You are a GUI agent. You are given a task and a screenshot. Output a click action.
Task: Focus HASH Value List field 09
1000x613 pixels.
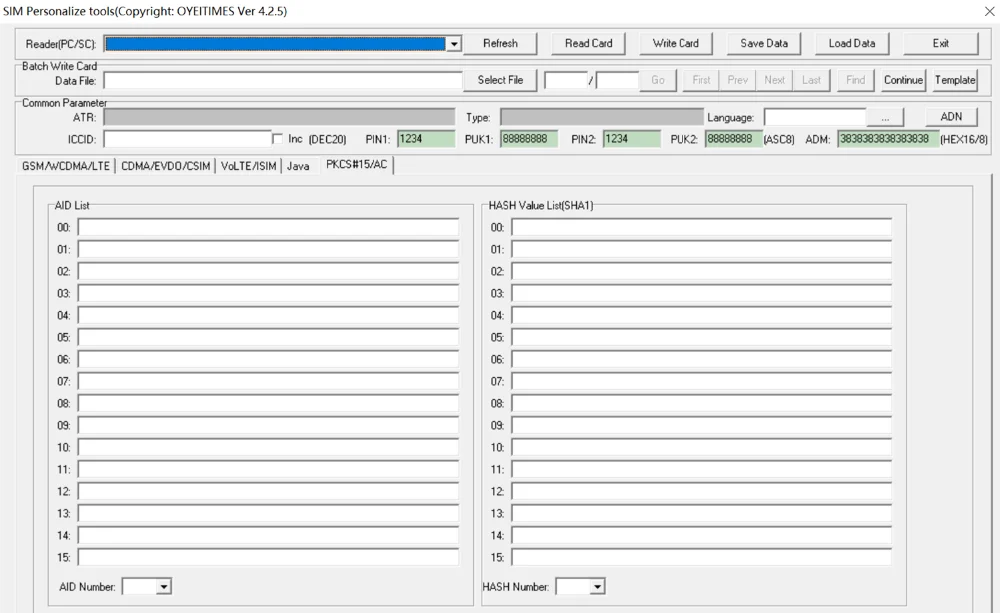[x=702, y=425]
